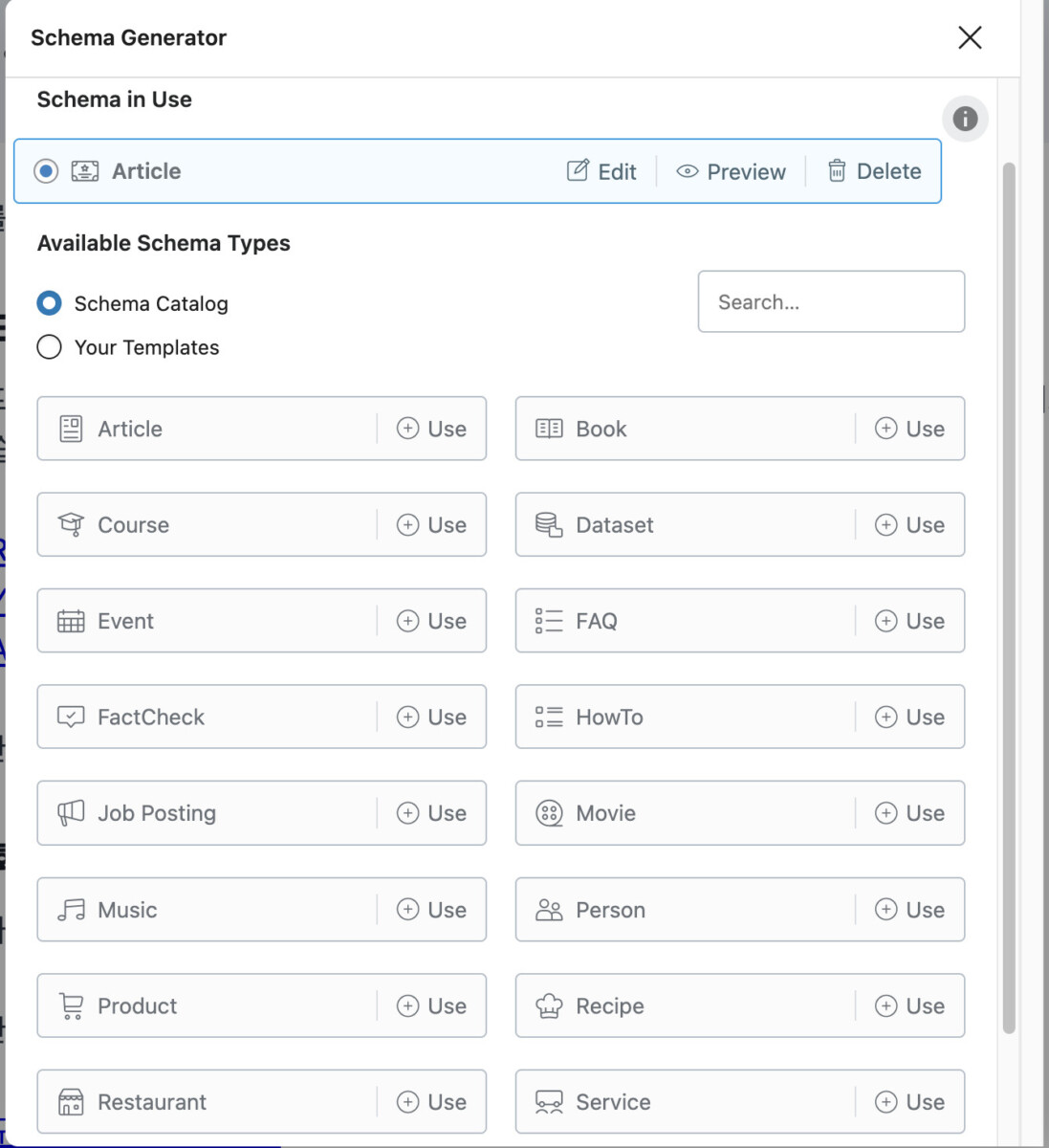
Task: Use the Person schema type
Action: click(909, 910)
